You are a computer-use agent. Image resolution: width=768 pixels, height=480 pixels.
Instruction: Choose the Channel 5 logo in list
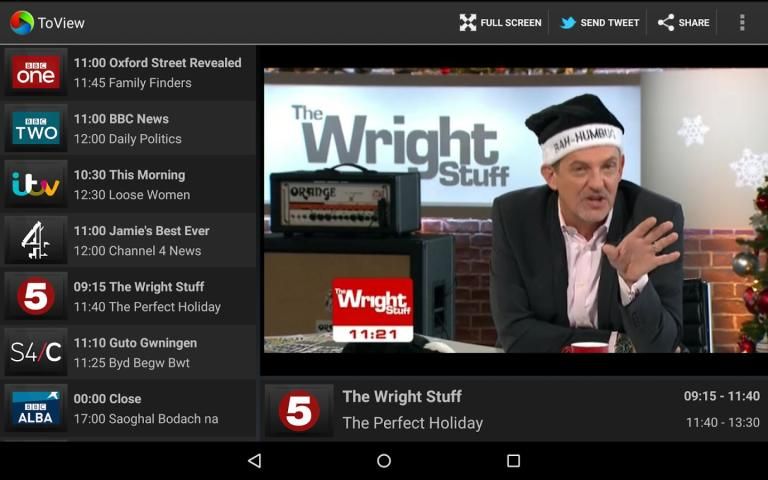coord(36,296)
